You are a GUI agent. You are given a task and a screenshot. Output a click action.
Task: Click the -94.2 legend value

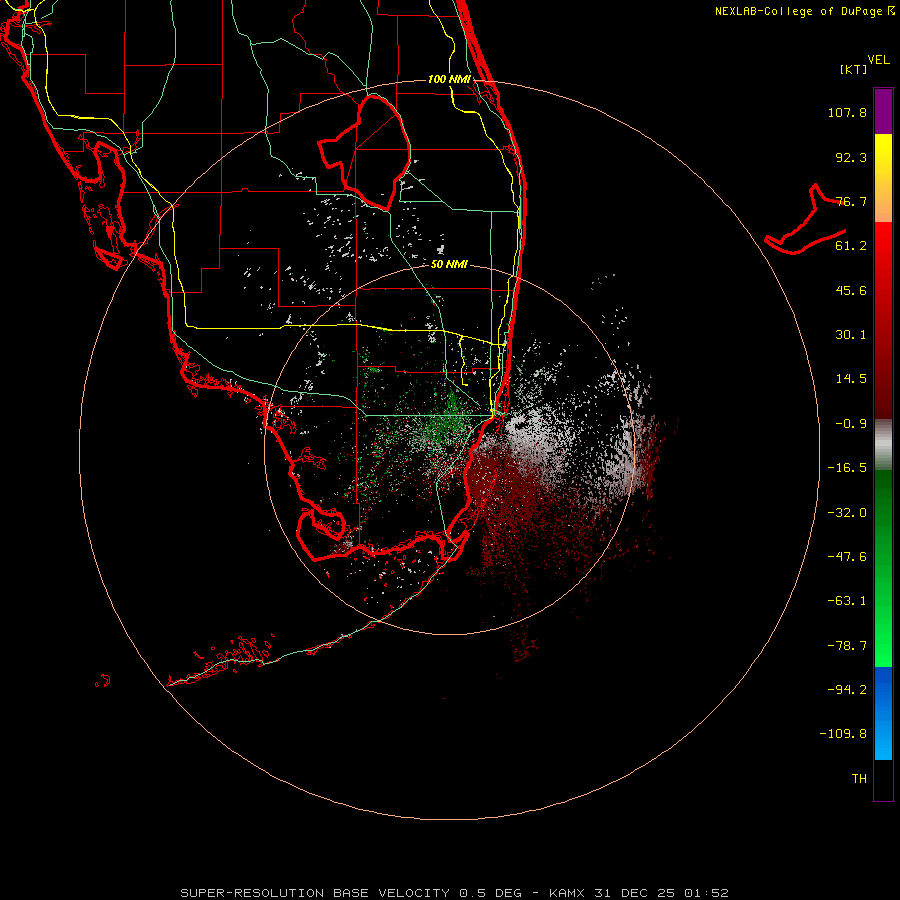(x=847, y=690)
